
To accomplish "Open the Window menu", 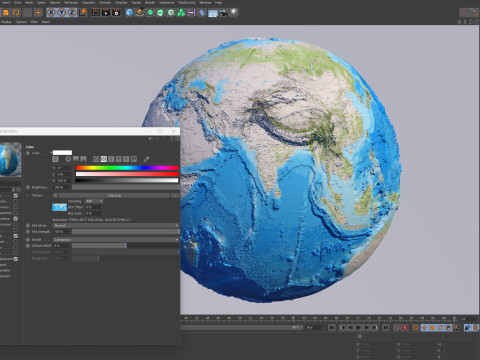I will [205, 2].
